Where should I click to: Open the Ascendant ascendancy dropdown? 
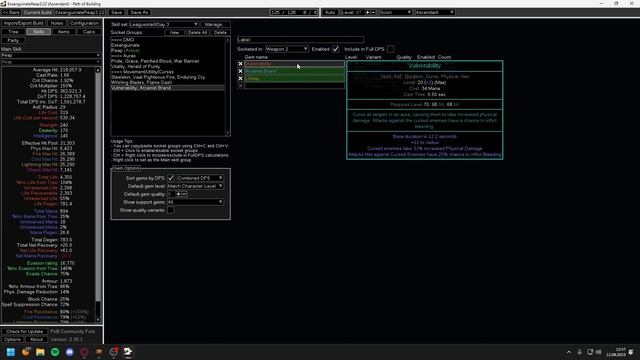[435, 12]
